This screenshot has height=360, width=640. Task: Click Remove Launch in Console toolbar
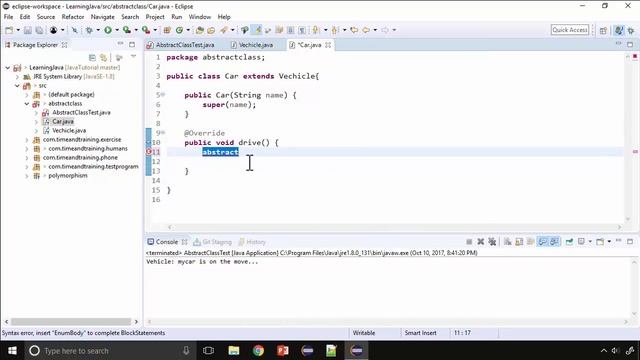pyautogui.click(x=480, y=242)
